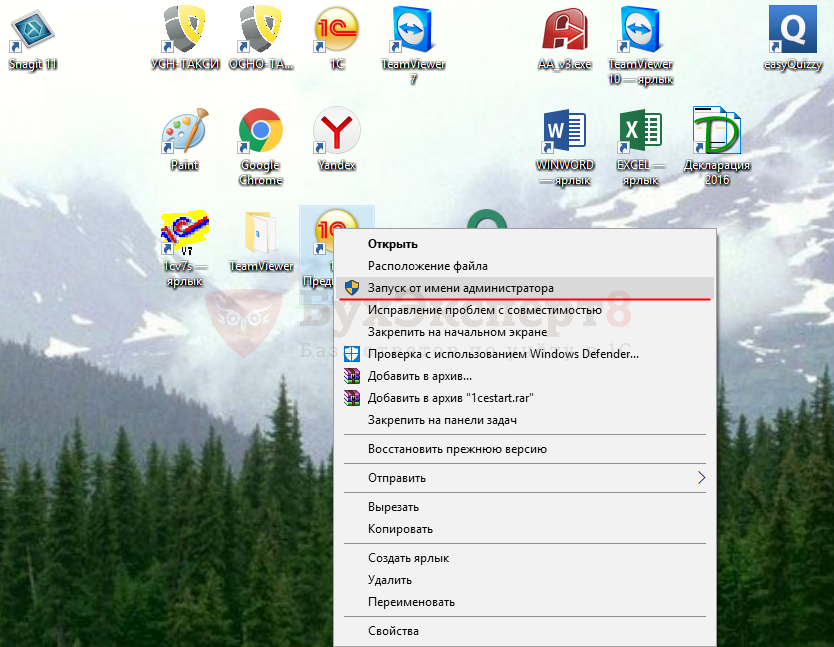Select the УСН-ТАКСИ desktop icon
834x647 pixels.
(x=185, y=38)
